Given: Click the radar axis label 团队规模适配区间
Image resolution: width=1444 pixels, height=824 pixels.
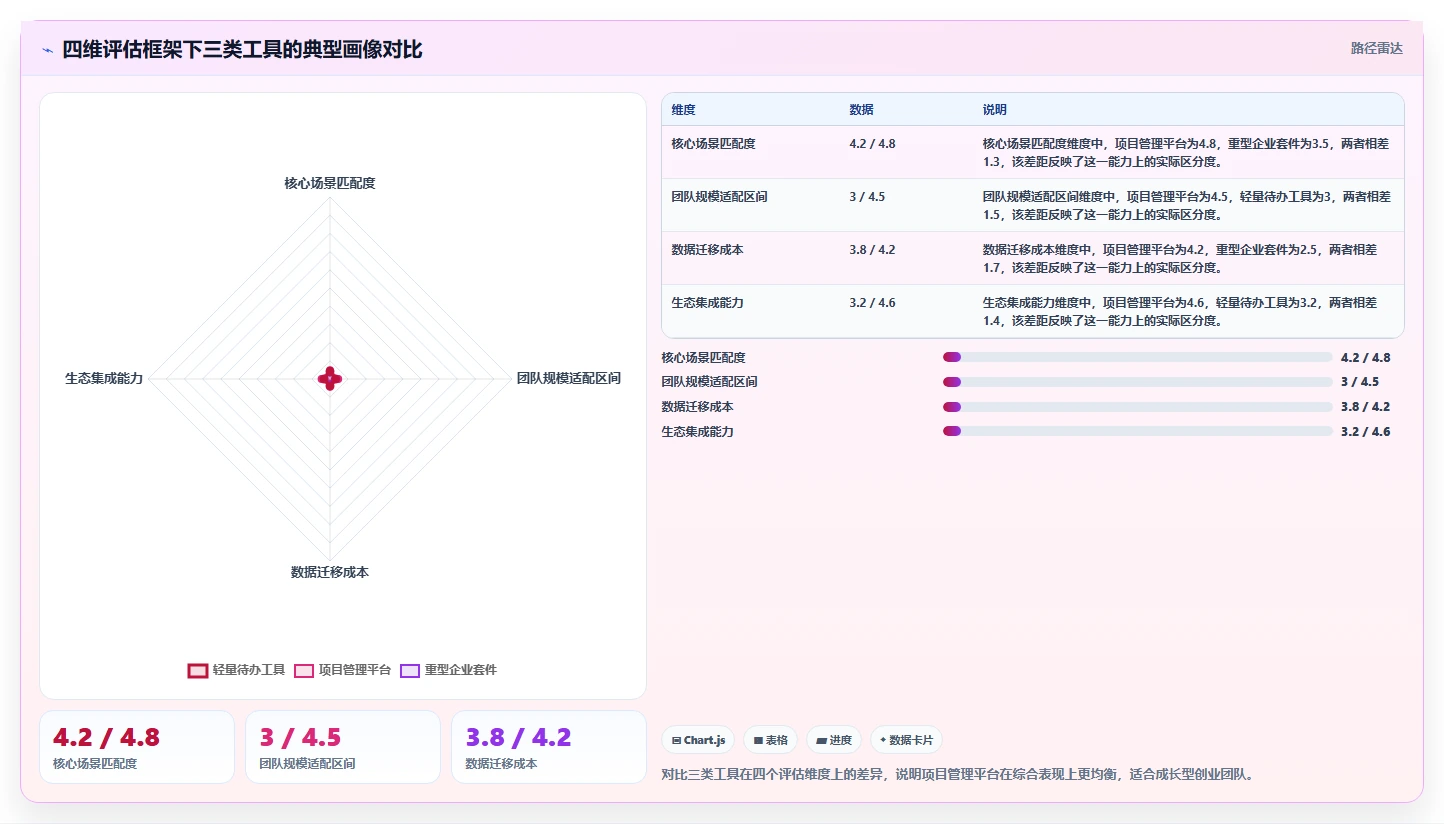Looking at the screenshot, I should point(569,378).
